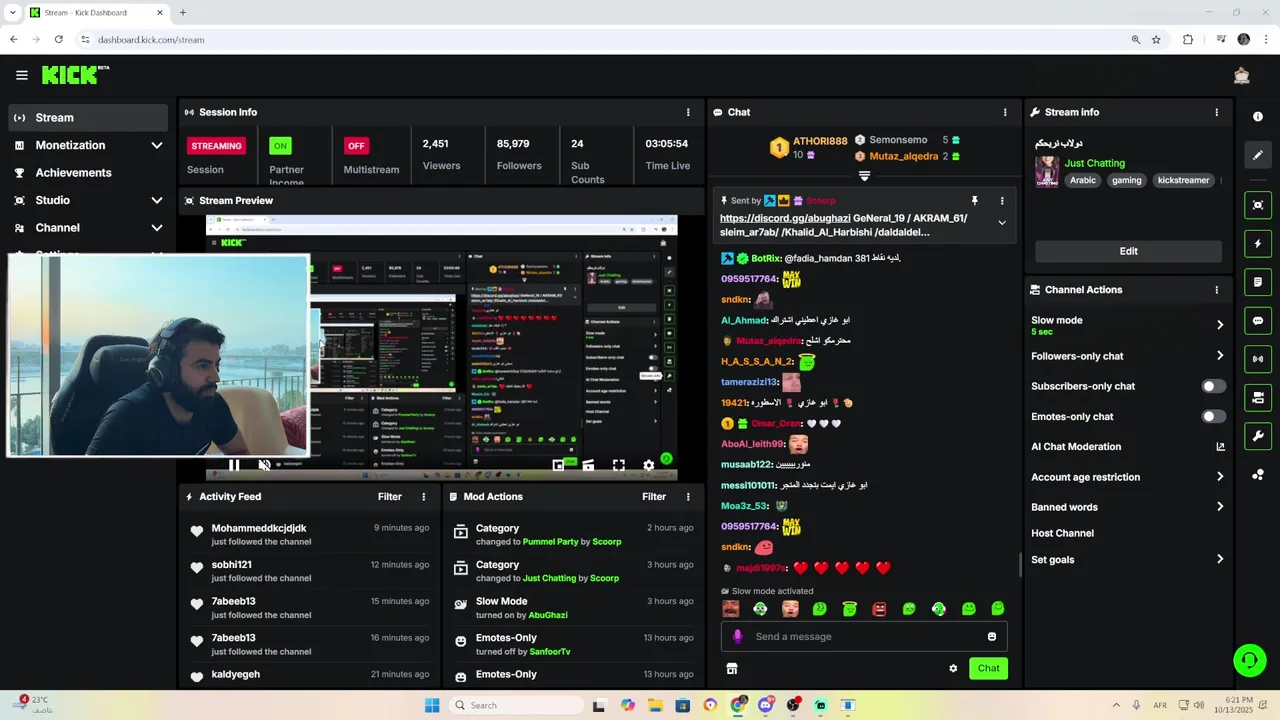Toggle the Chat bubble icon in right sidebar

coord(1258,321)
